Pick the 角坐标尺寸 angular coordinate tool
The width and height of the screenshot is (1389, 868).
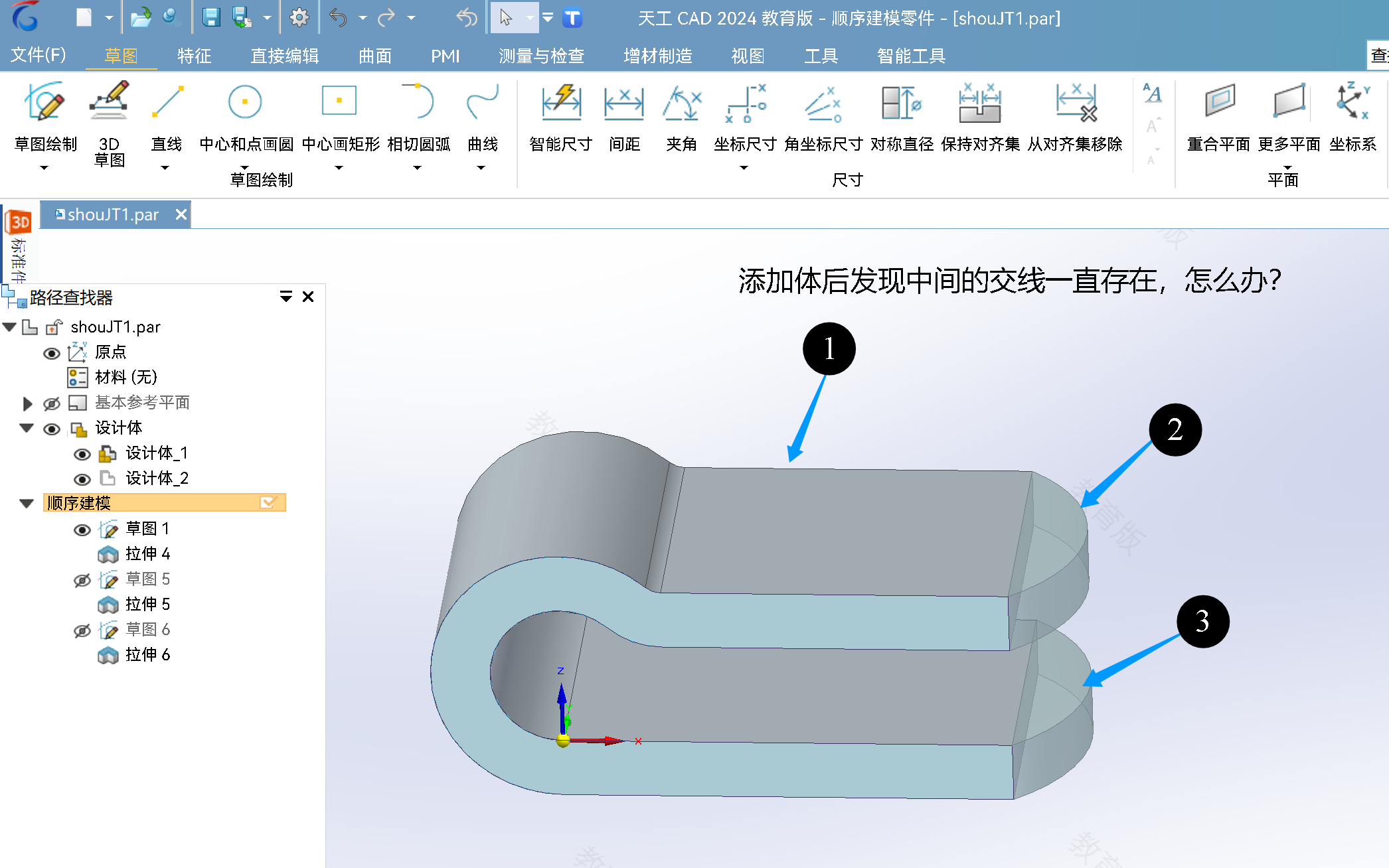(x=823, y=116)
